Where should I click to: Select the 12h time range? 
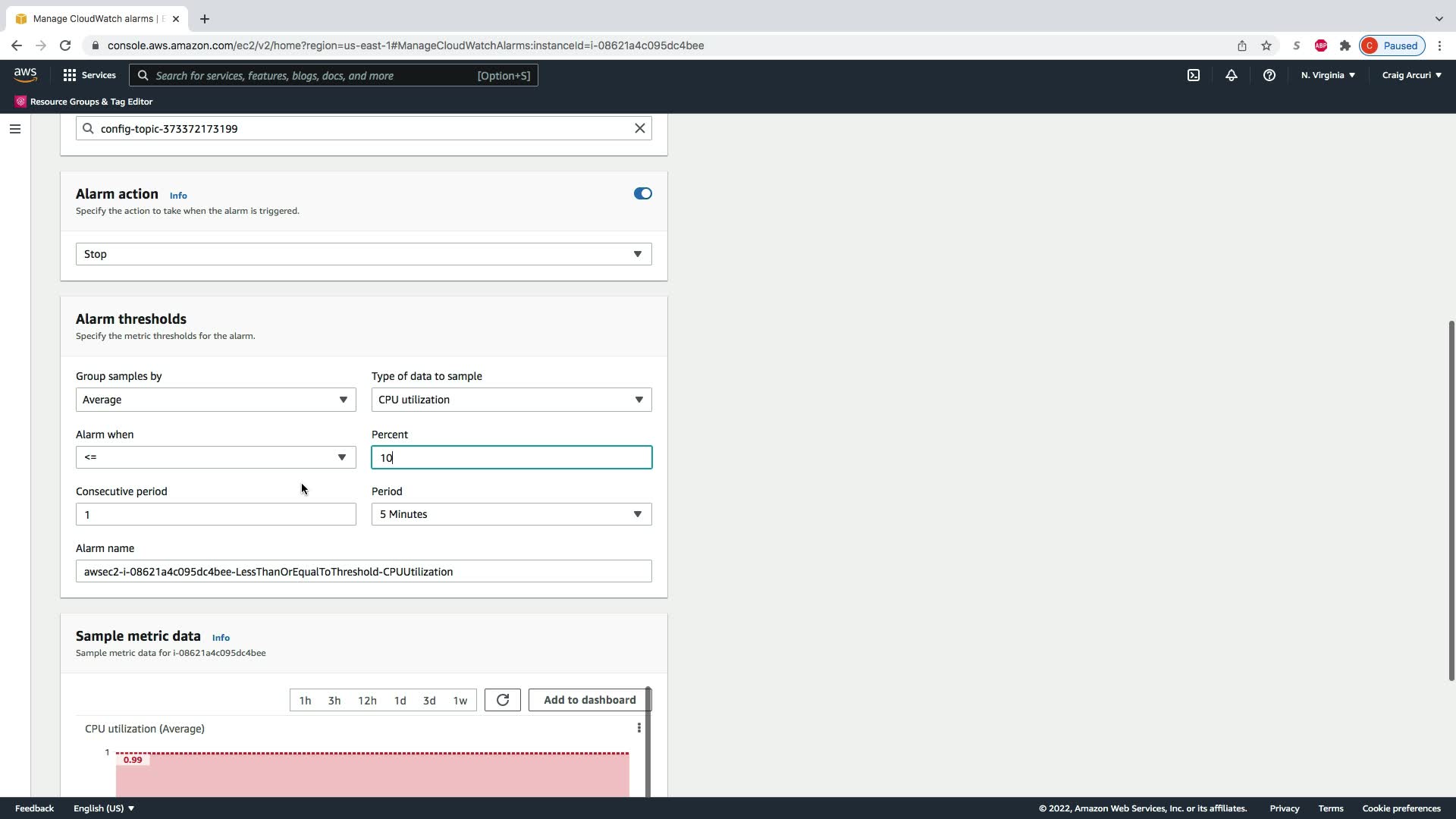coord(367,701)
